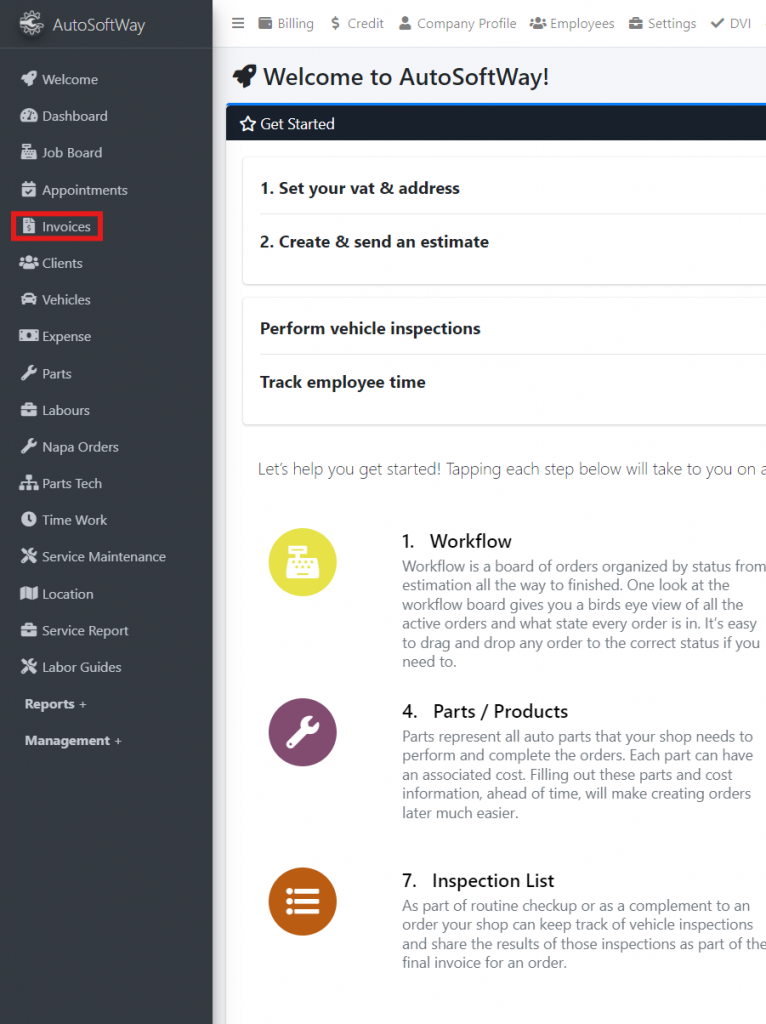
Task: Expand the Reports + section
Action: 56,704
